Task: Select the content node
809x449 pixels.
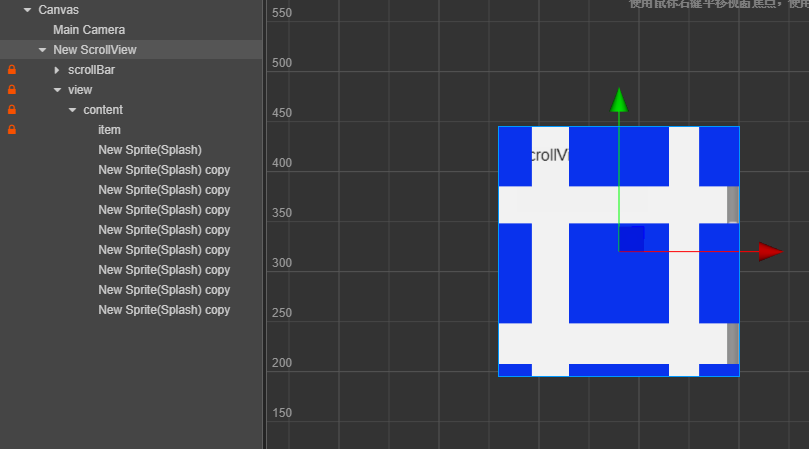Action: coord(103,110)
